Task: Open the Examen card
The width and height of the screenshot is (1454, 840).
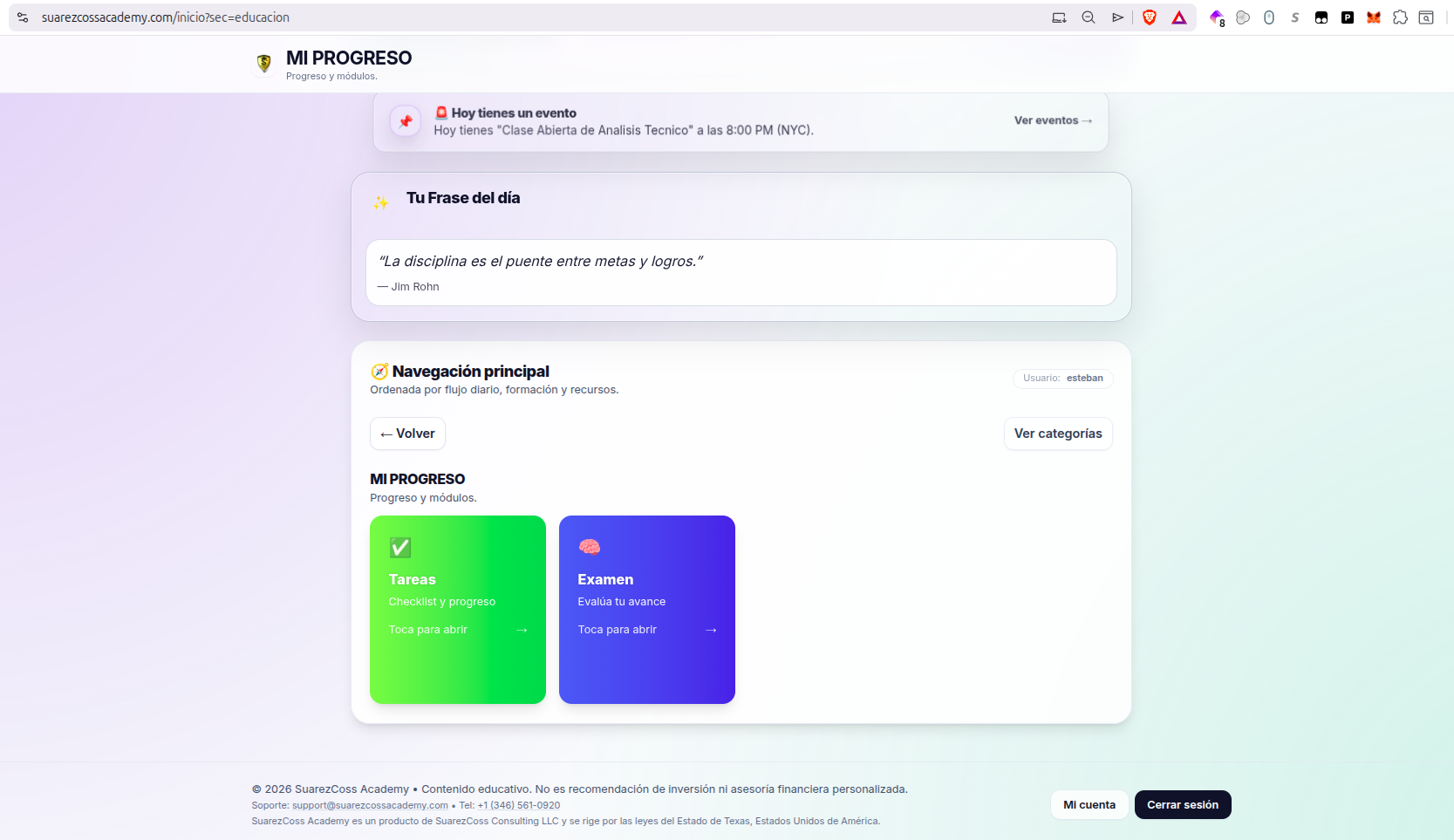Action: [x=646, y=609]
